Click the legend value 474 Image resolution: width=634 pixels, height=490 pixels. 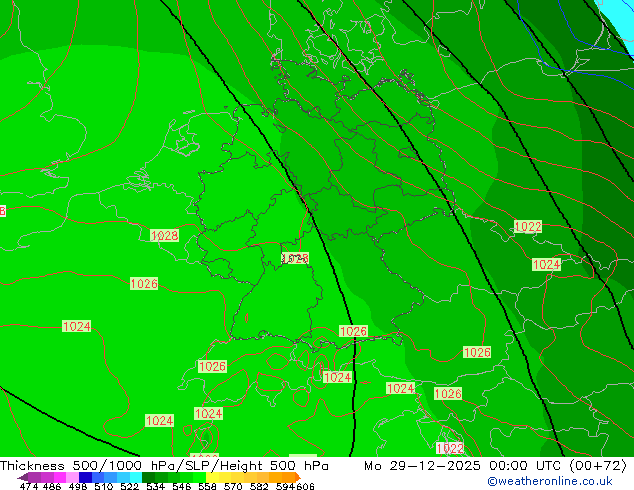[x=29, y=486]
